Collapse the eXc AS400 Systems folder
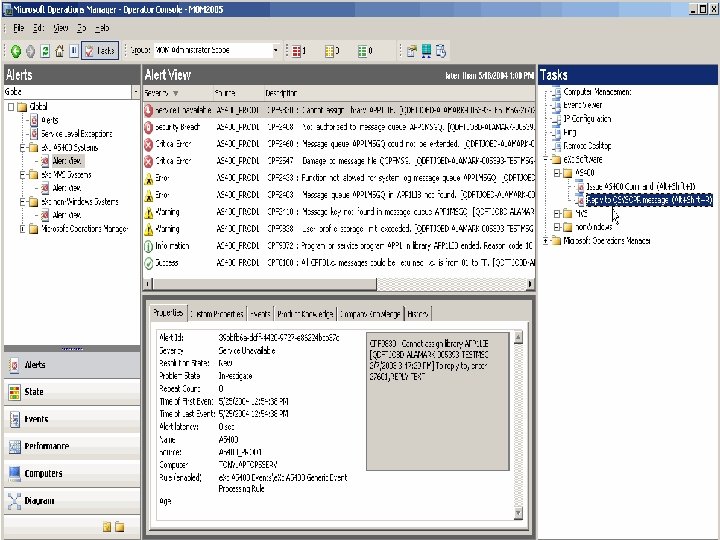720x540 pixels. click(22, 148)
